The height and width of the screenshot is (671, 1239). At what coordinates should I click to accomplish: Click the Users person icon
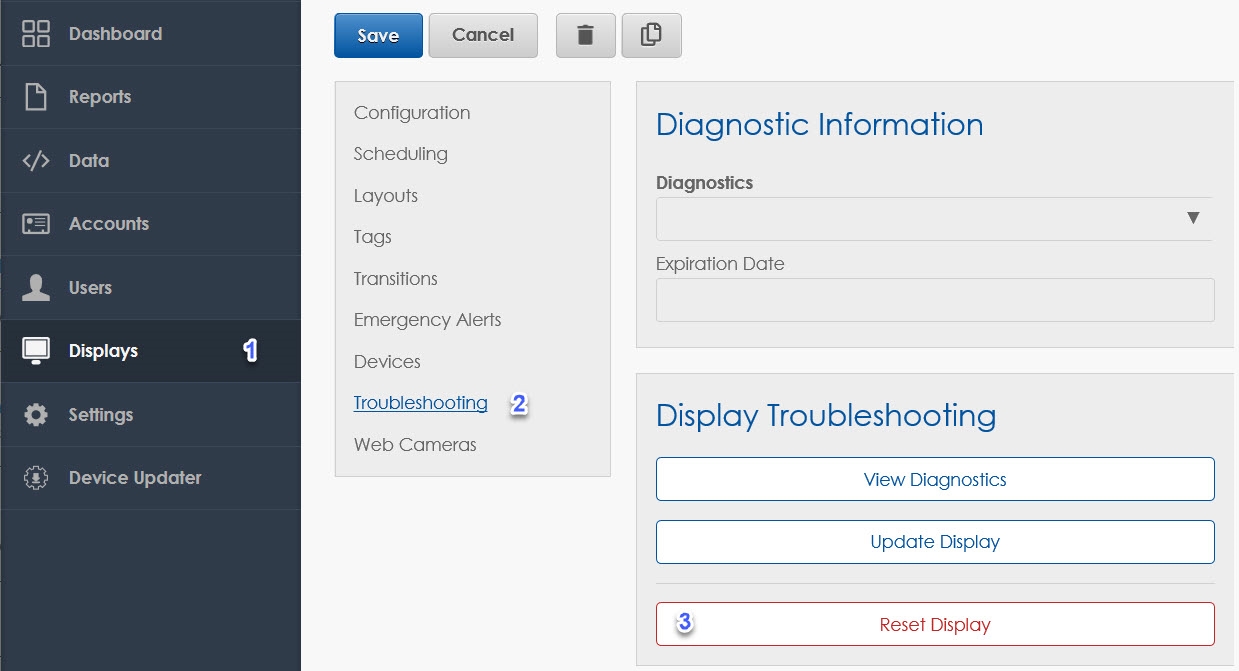coord(36,288)
